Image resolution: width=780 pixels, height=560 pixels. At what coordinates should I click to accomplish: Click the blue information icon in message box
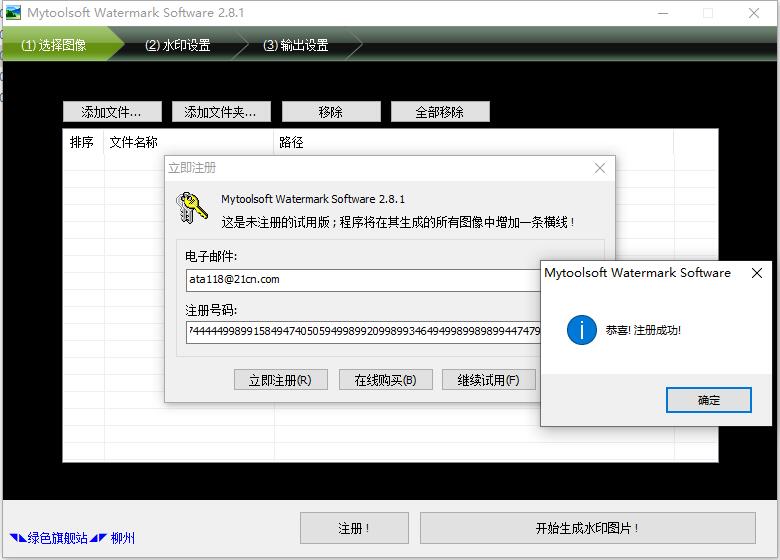(x=581, y=330)
